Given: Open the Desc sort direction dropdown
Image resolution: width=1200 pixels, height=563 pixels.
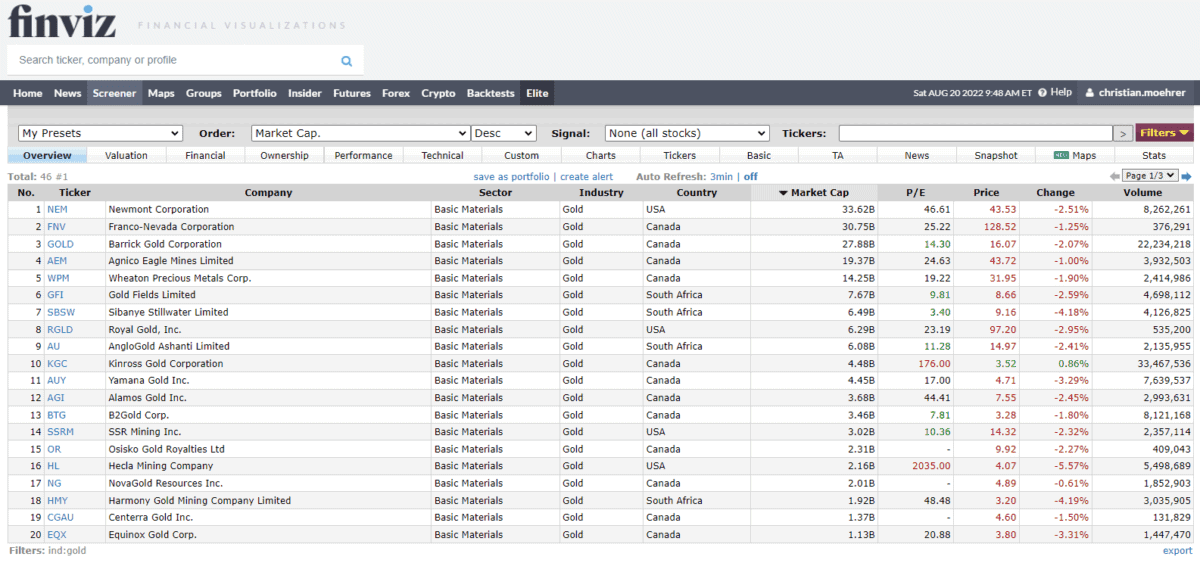Looking at the screenshot, I should (504, 133).
